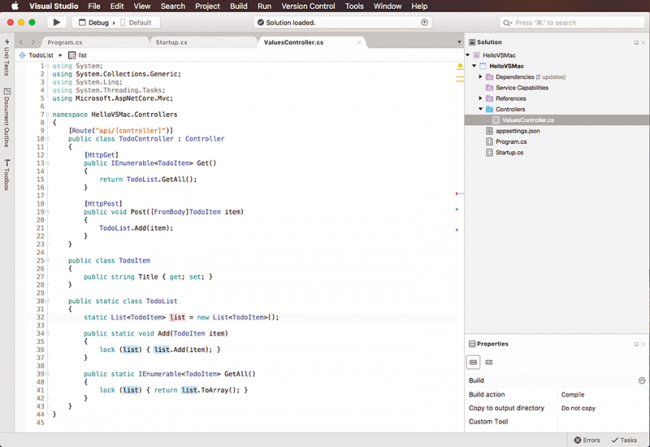This screenshot has height=447, width=650.
Task: Click the References folder icon
Action: [490, 98]
